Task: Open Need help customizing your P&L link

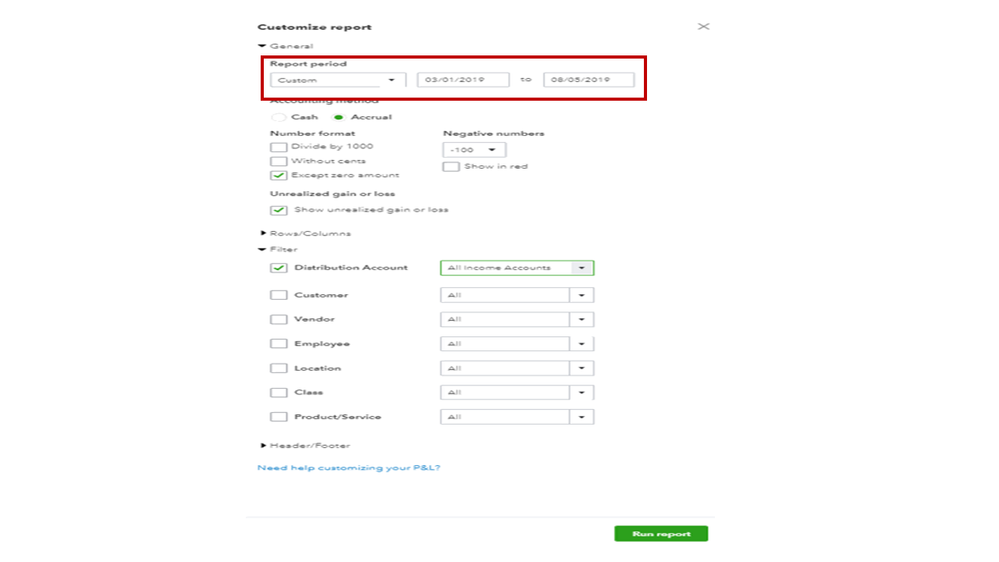Action: pyautogui.click(x=348, y=468)
